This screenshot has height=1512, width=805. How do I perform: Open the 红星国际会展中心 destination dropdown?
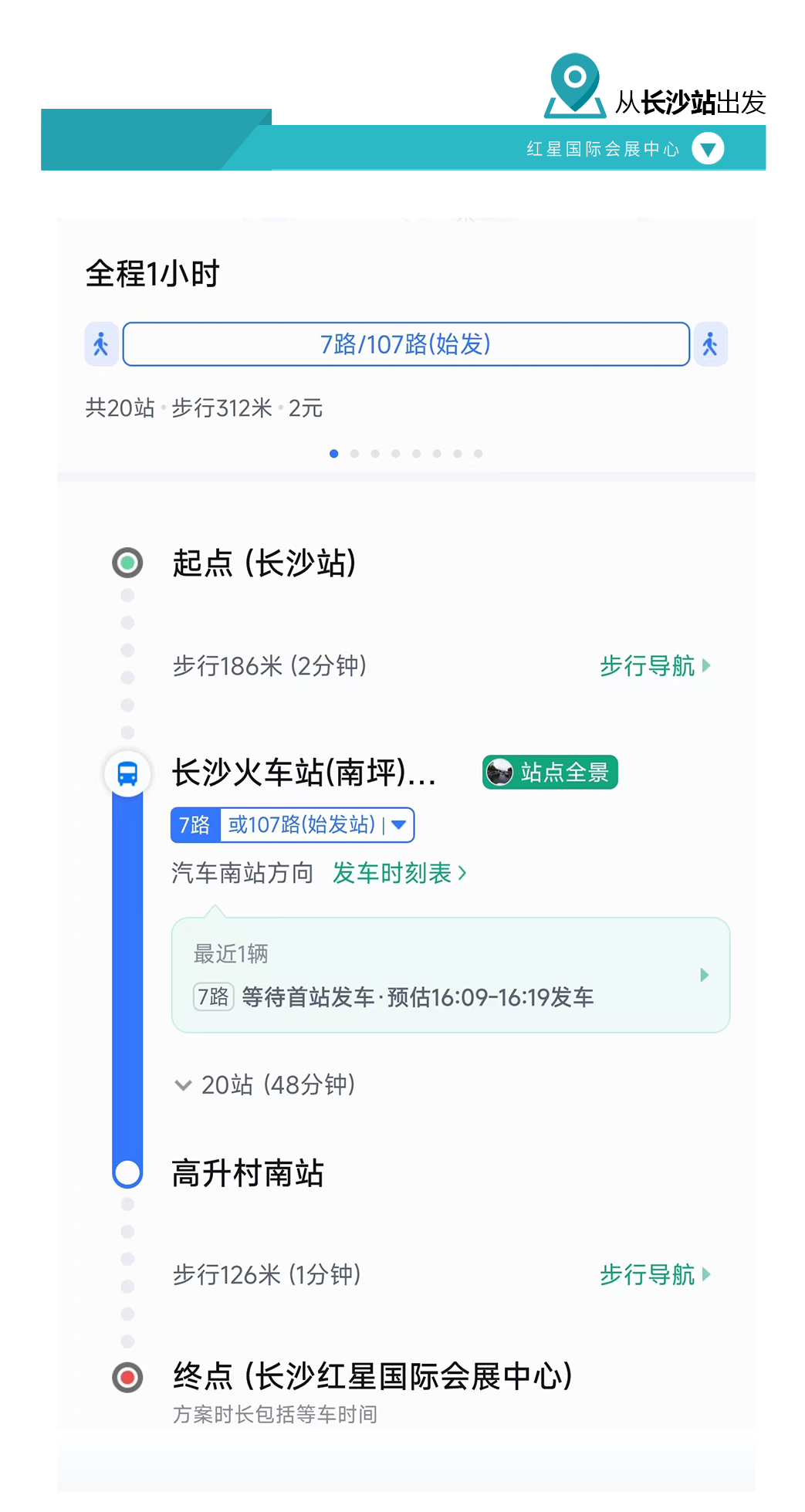(x=707, y=148)
